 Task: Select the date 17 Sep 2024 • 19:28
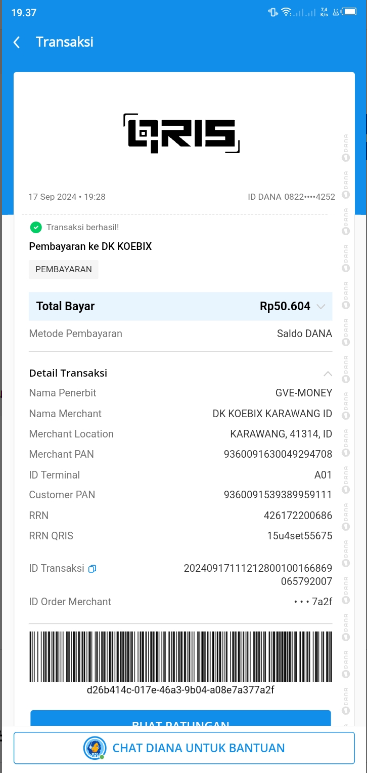(67, 197)
